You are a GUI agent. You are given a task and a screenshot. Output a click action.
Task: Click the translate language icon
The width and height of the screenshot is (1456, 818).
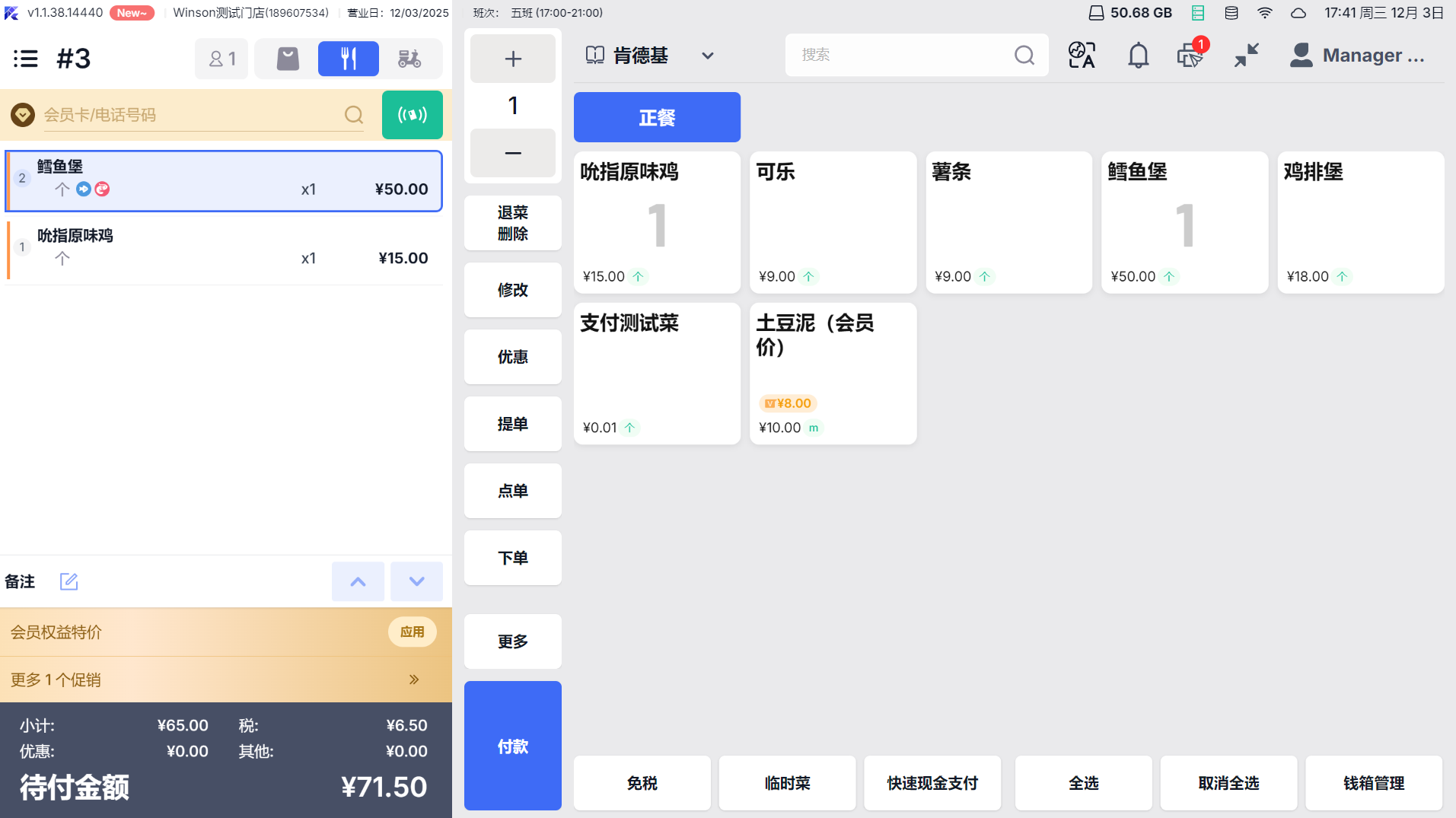pos(1082,56)
